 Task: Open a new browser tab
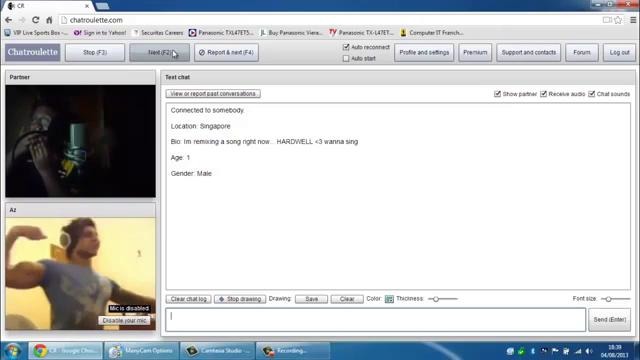102,6
